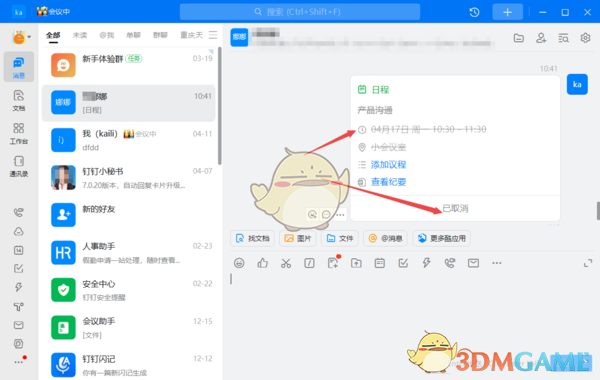Open the 人事助手 conversation

tap(129, 253)
